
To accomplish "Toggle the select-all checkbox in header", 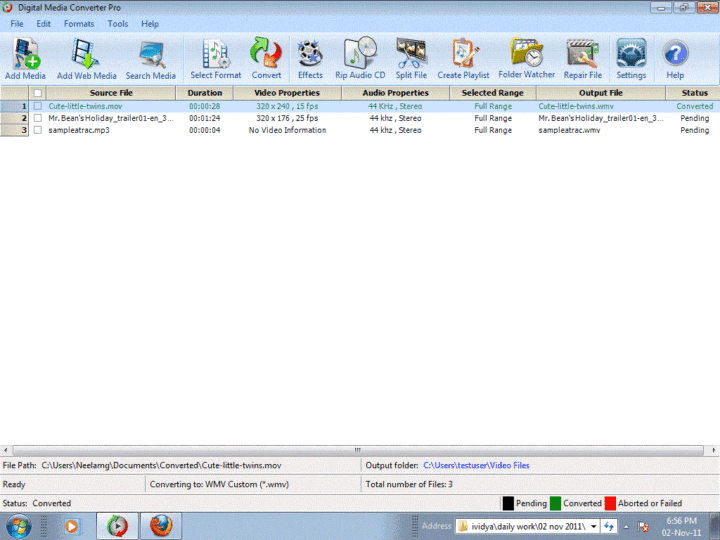I will 38,93.
